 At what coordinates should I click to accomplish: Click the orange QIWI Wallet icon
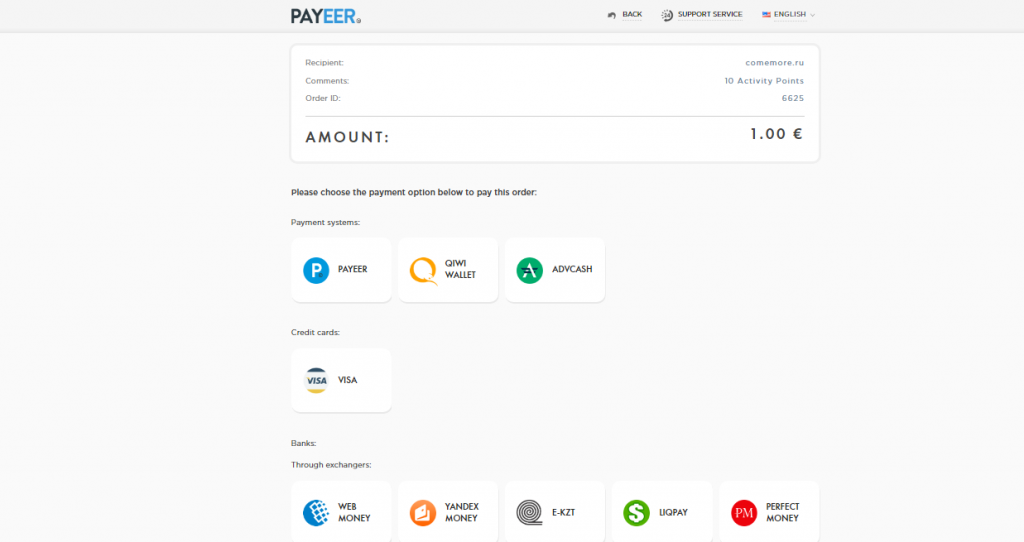point(423,270)
